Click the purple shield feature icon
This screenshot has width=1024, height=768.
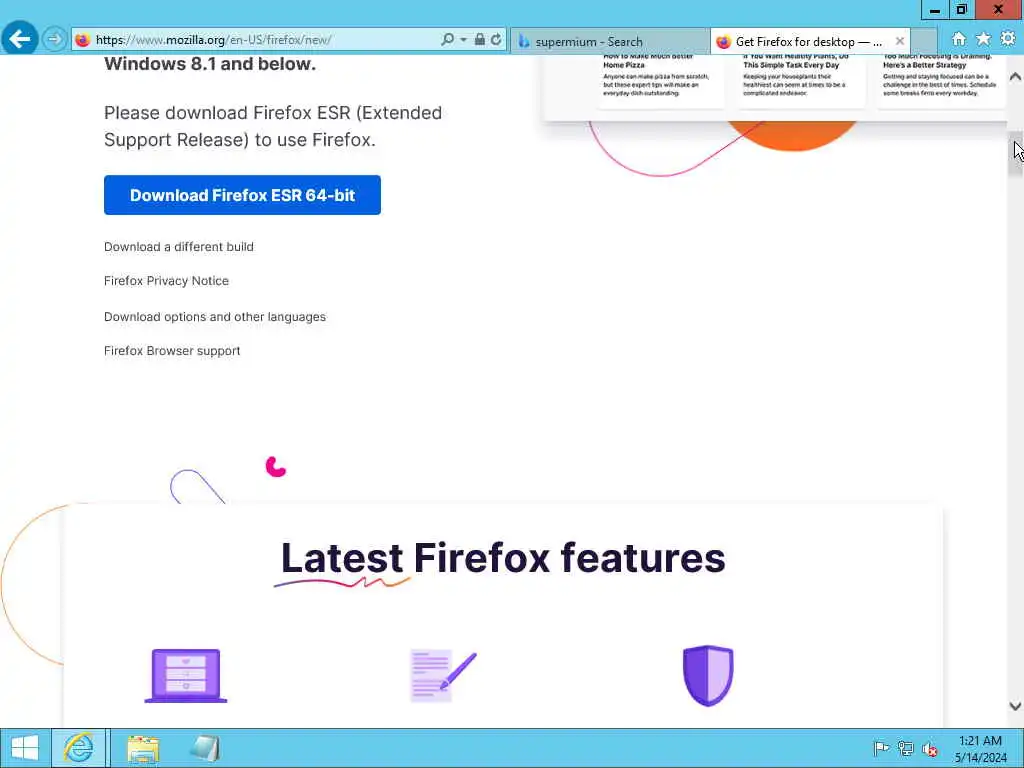[x=708, y=676]
